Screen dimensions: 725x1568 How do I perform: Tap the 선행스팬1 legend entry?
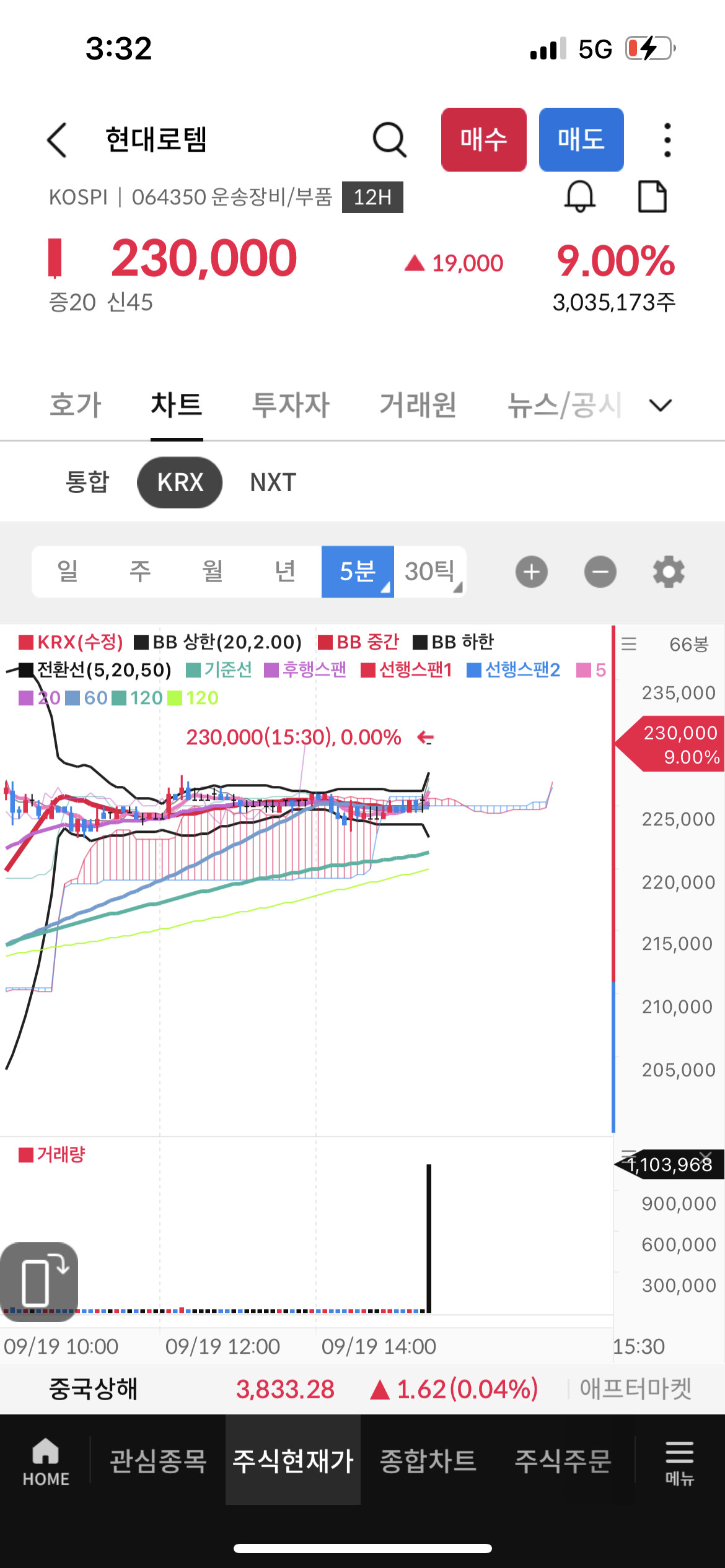[406, 670]
